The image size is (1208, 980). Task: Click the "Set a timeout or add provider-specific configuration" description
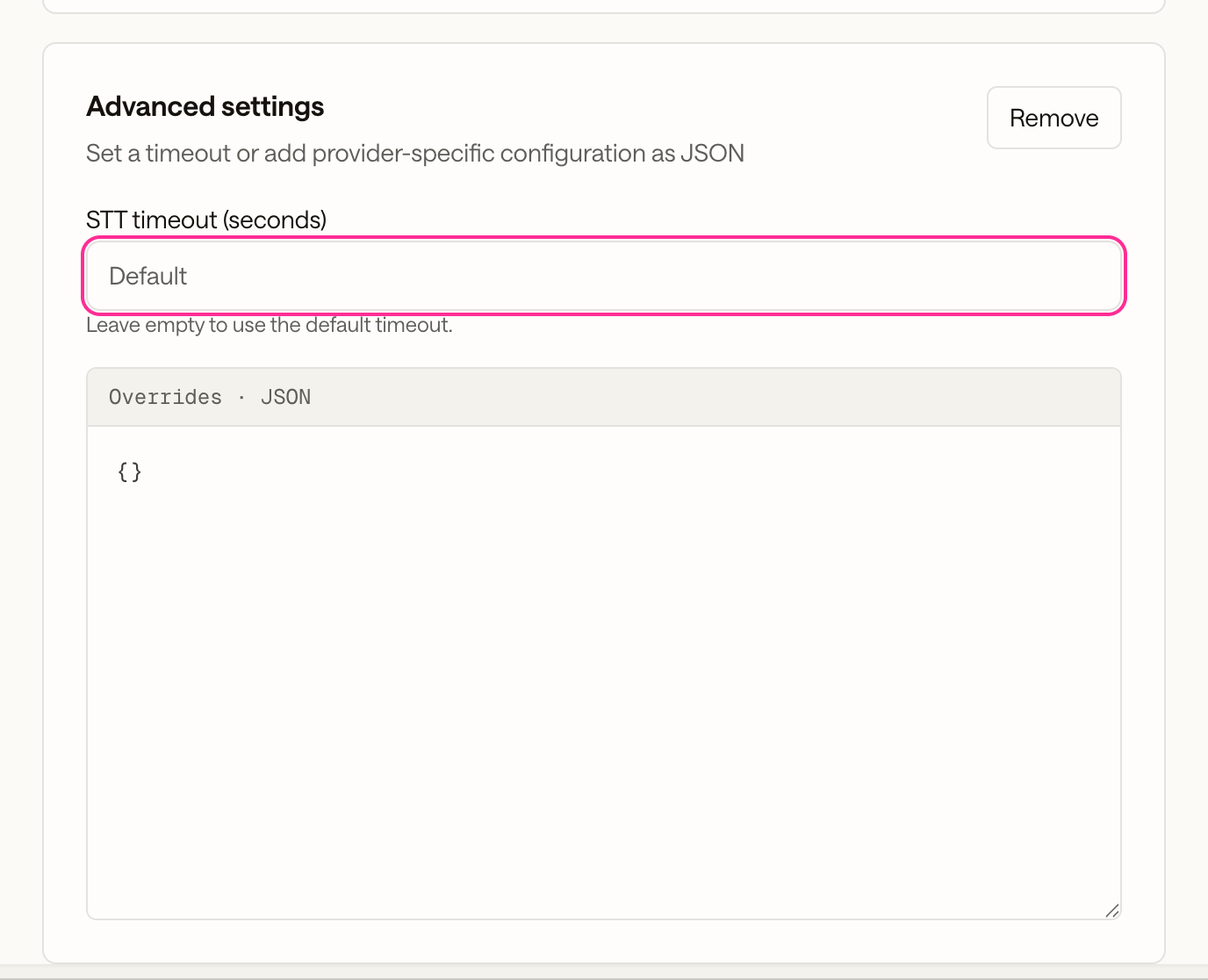tap(415, 154)
